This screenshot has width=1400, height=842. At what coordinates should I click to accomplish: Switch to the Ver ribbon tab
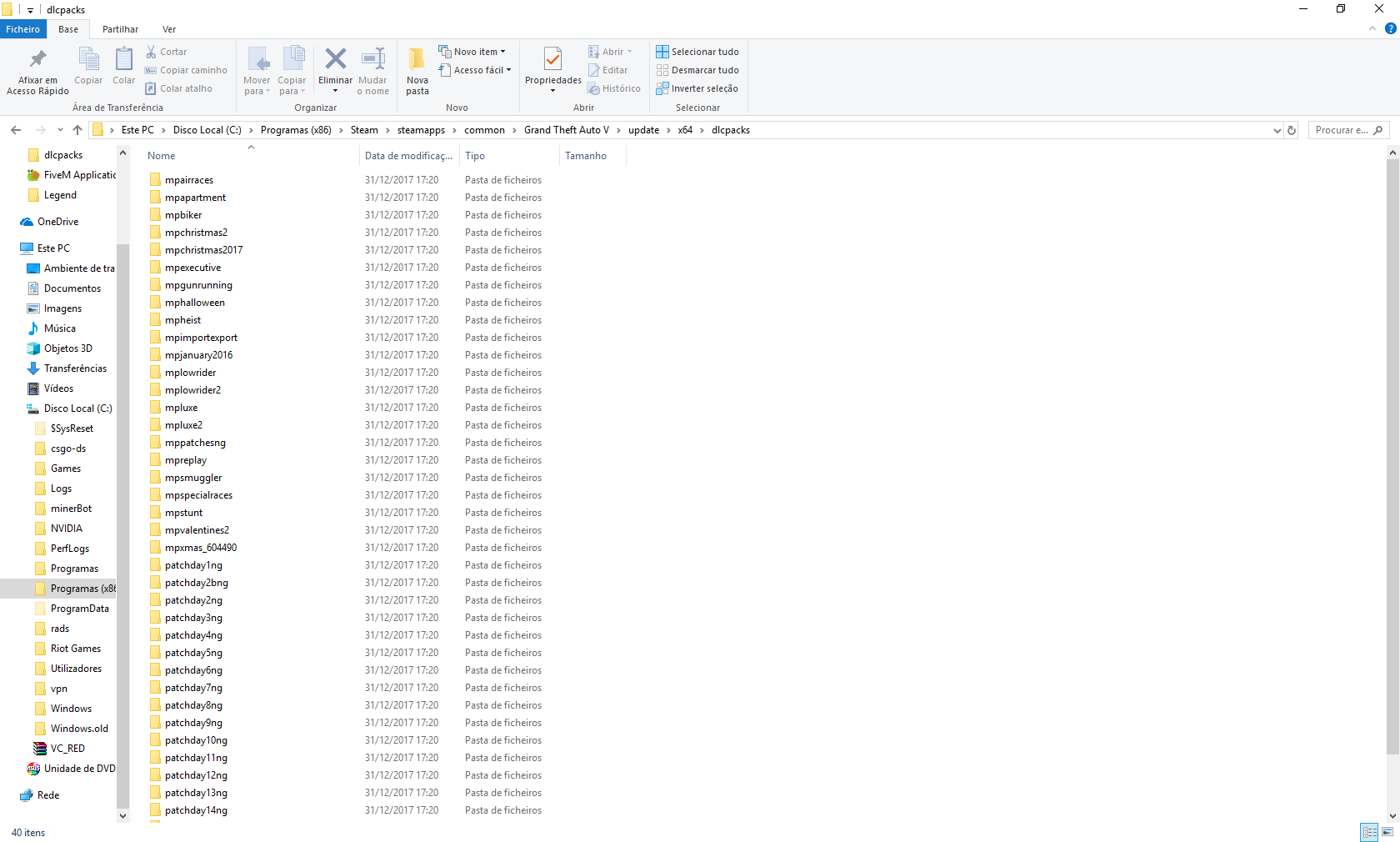click(x=169, y=29)
